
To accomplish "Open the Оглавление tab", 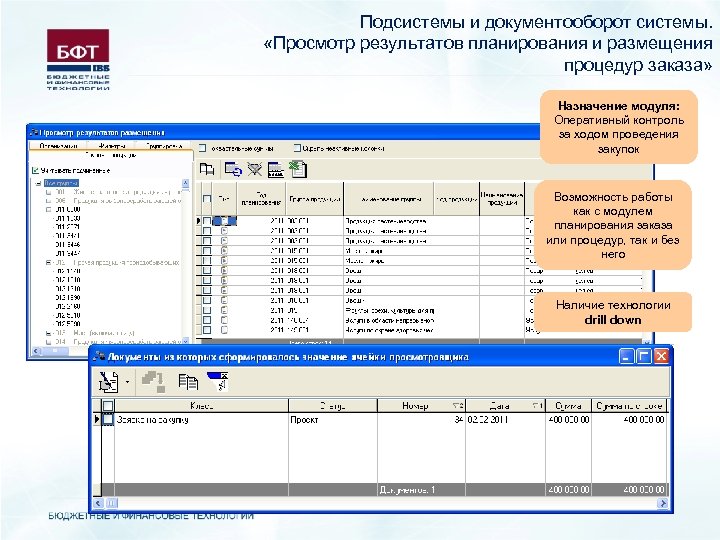I will pos(58,146).
